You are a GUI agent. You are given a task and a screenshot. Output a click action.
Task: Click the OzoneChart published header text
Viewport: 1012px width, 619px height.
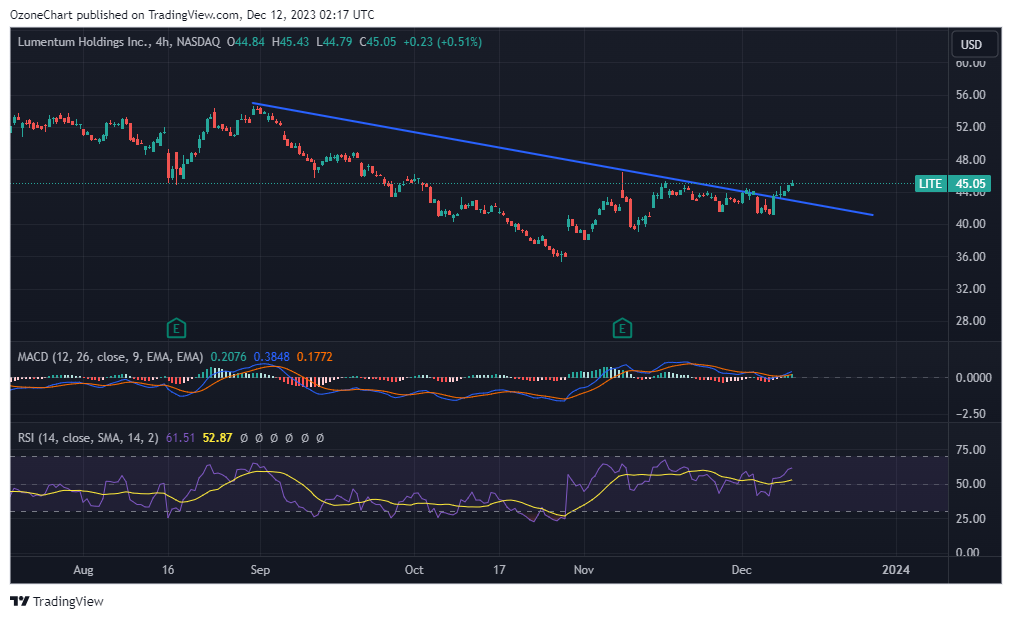192,14
